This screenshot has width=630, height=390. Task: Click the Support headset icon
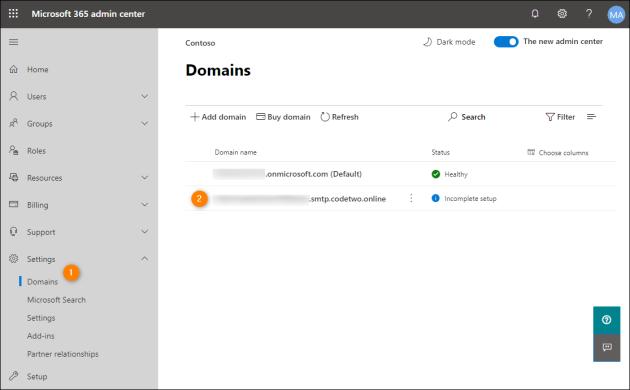[14, 231]
